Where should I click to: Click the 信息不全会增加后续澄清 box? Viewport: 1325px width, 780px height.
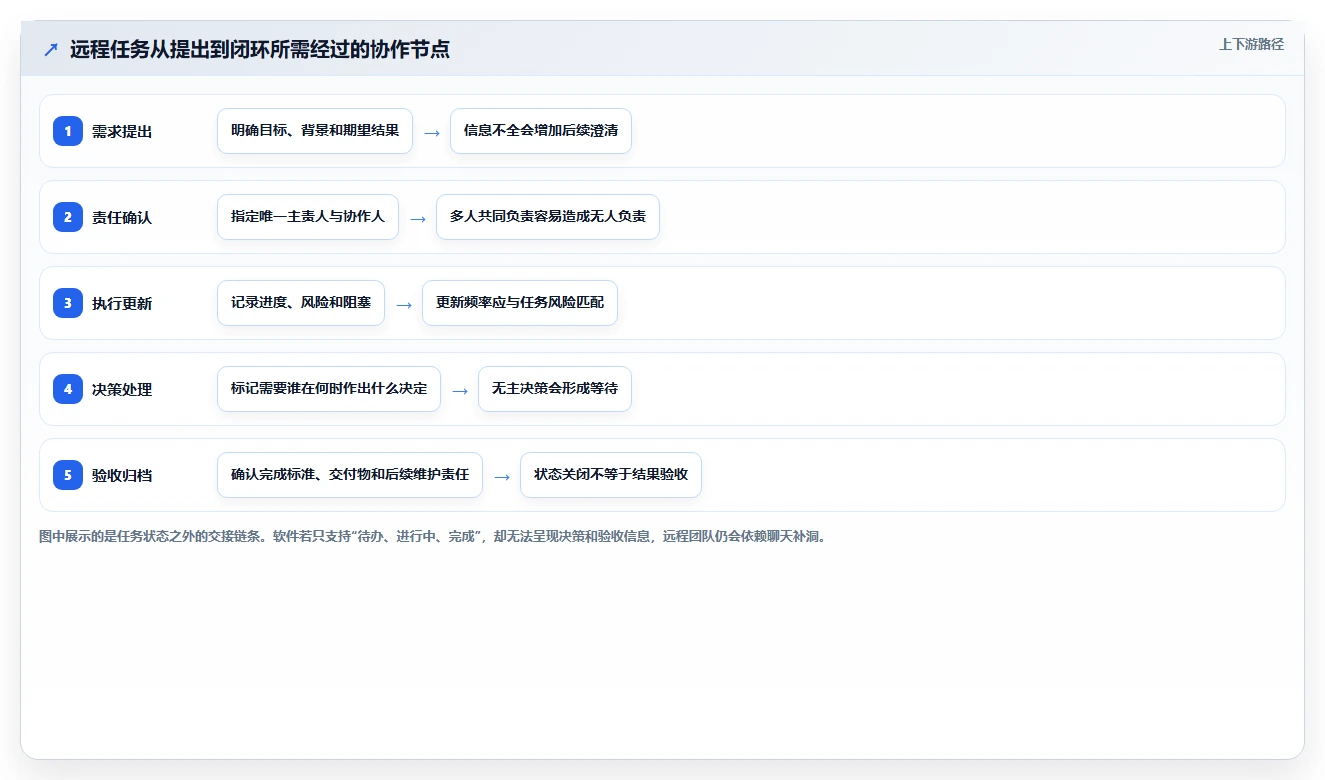coord(541,131)
